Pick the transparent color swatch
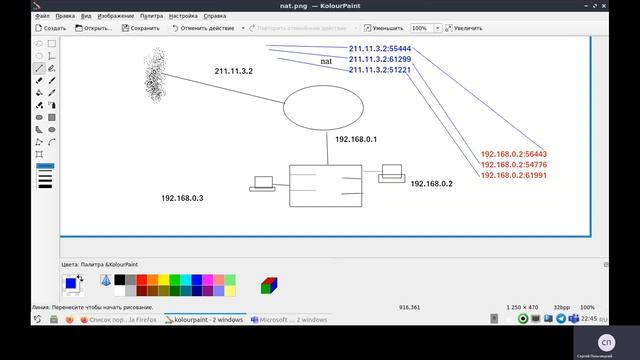 click(106, 280)
